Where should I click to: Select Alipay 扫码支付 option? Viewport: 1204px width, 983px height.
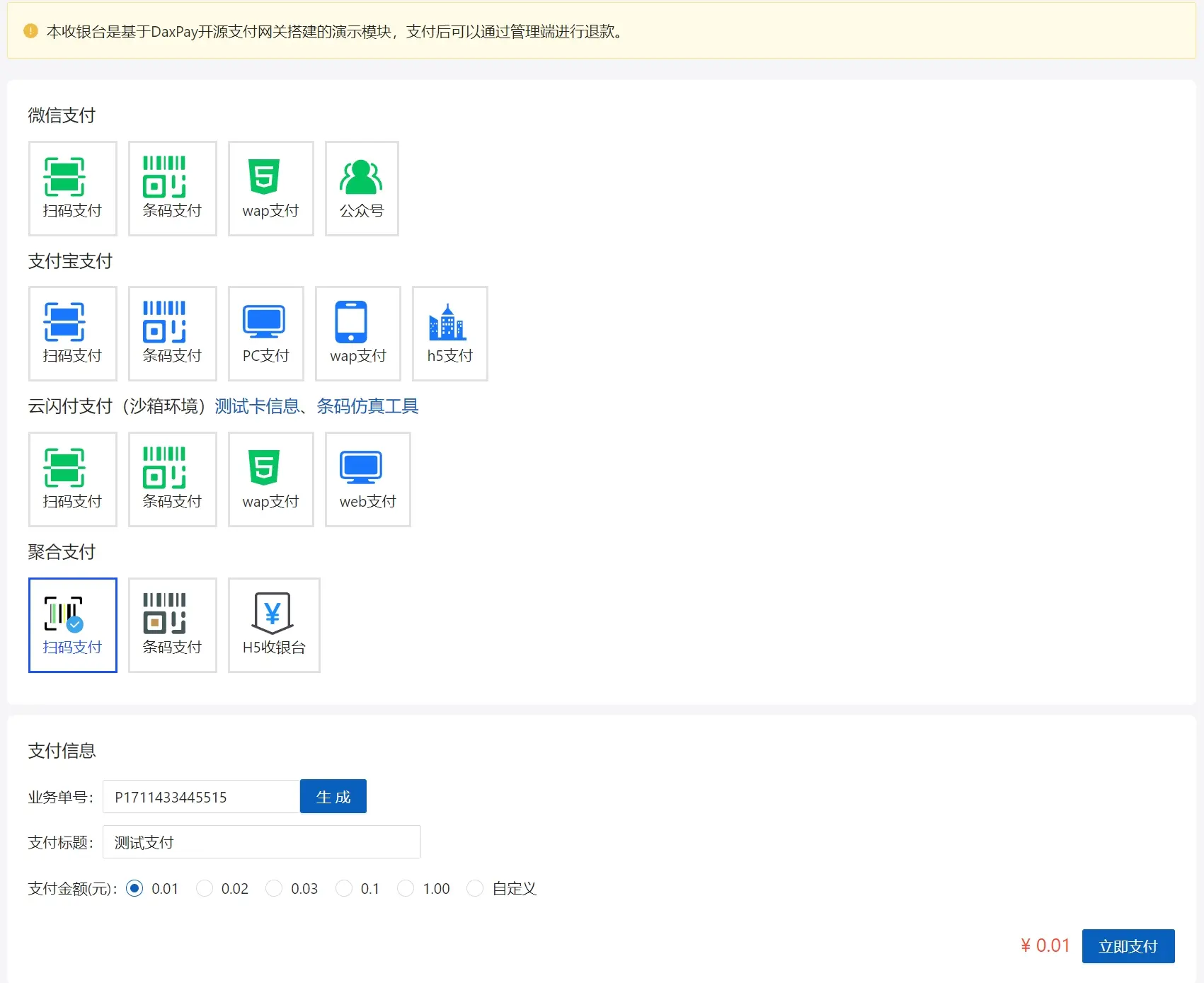pos(73,333)
